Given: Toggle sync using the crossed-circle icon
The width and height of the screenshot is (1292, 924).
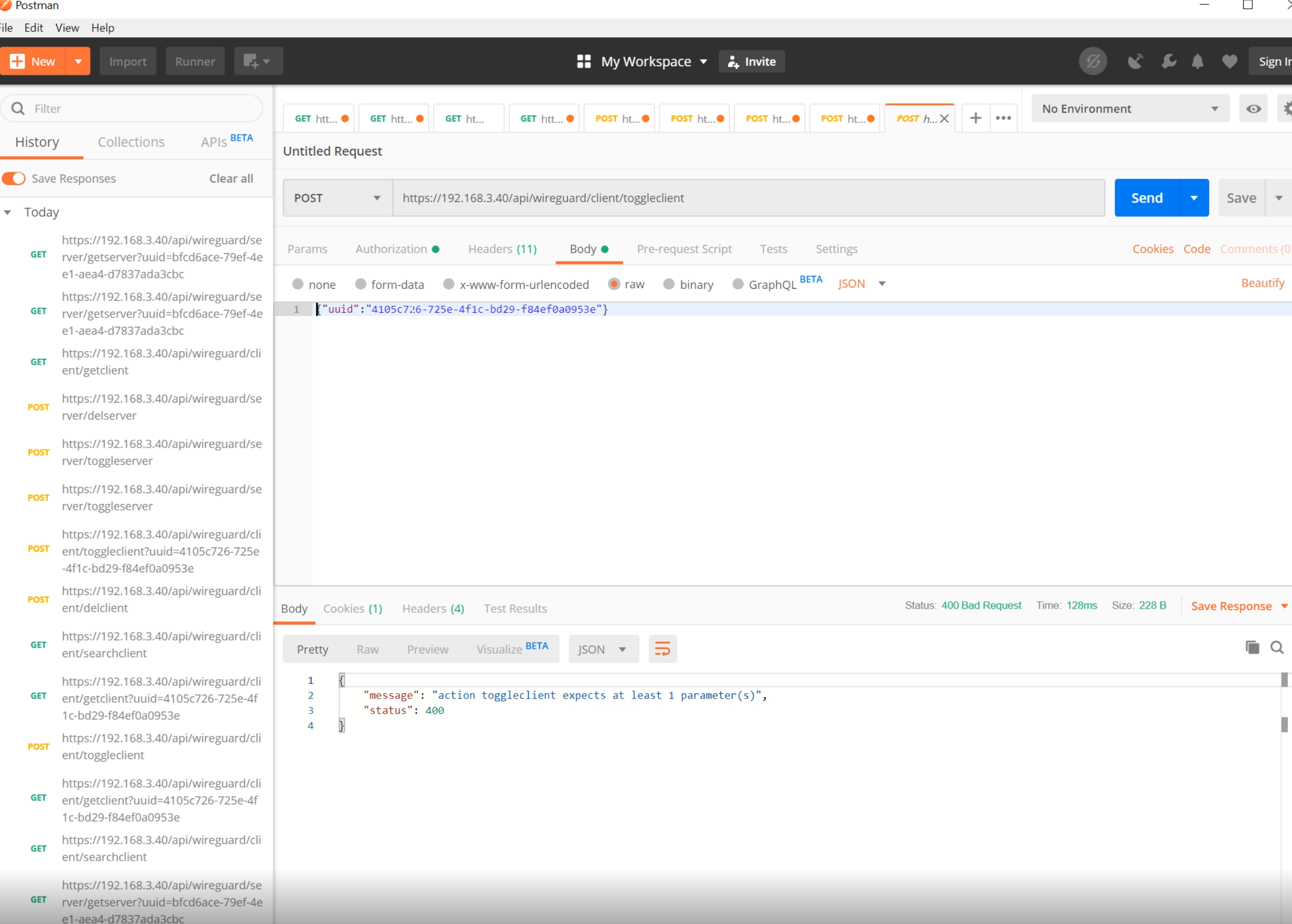Looking at the screenshot, I should (1092, 61).
